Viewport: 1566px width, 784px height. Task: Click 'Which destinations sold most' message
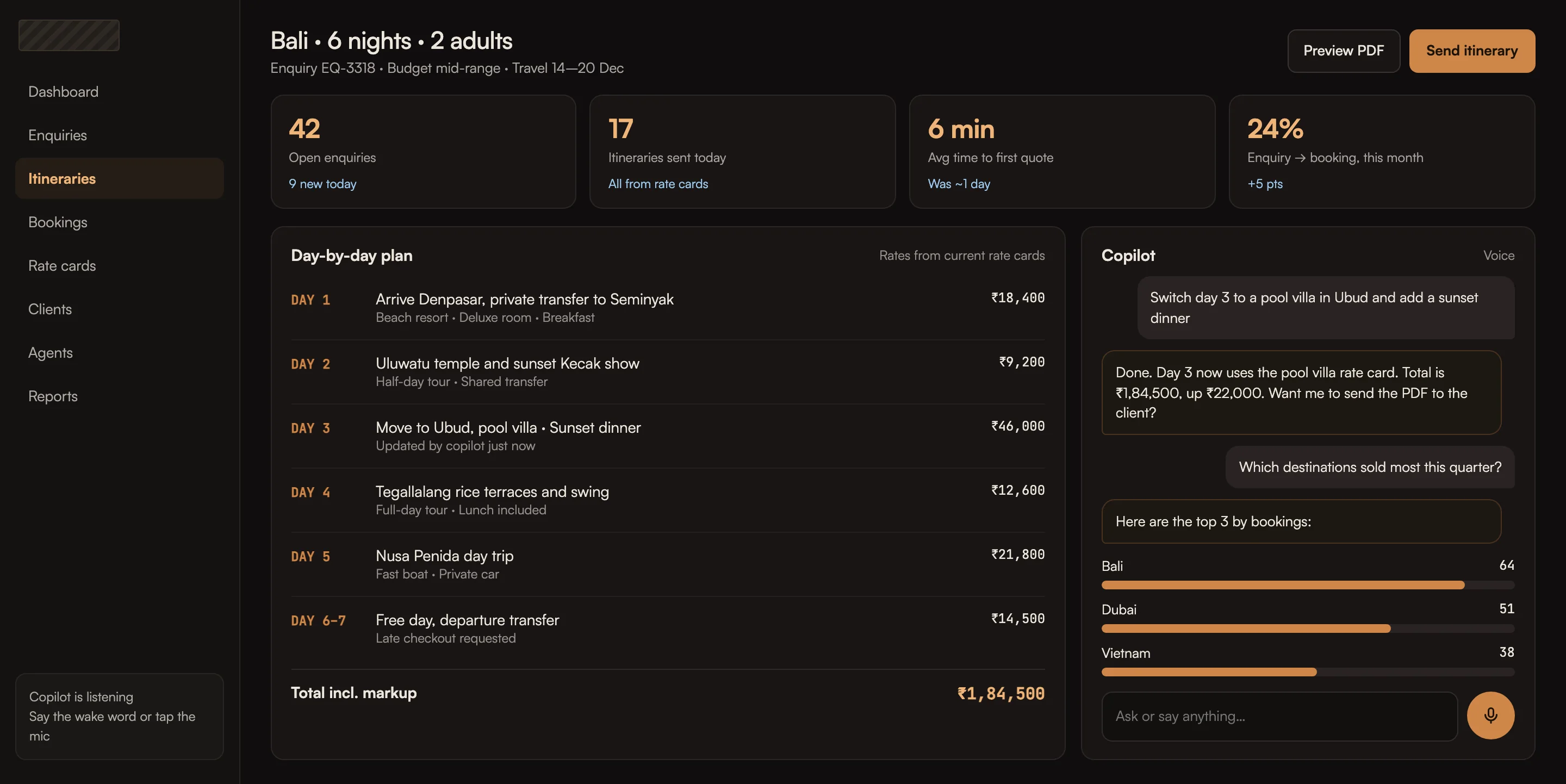tap(1370, 466)
